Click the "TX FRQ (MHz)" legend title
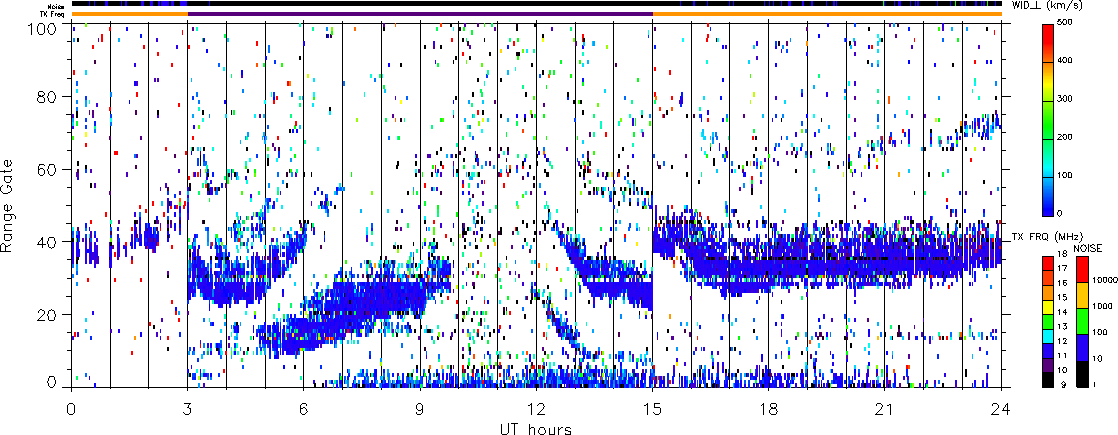The image size is (1118, 435). point(1041,237)
